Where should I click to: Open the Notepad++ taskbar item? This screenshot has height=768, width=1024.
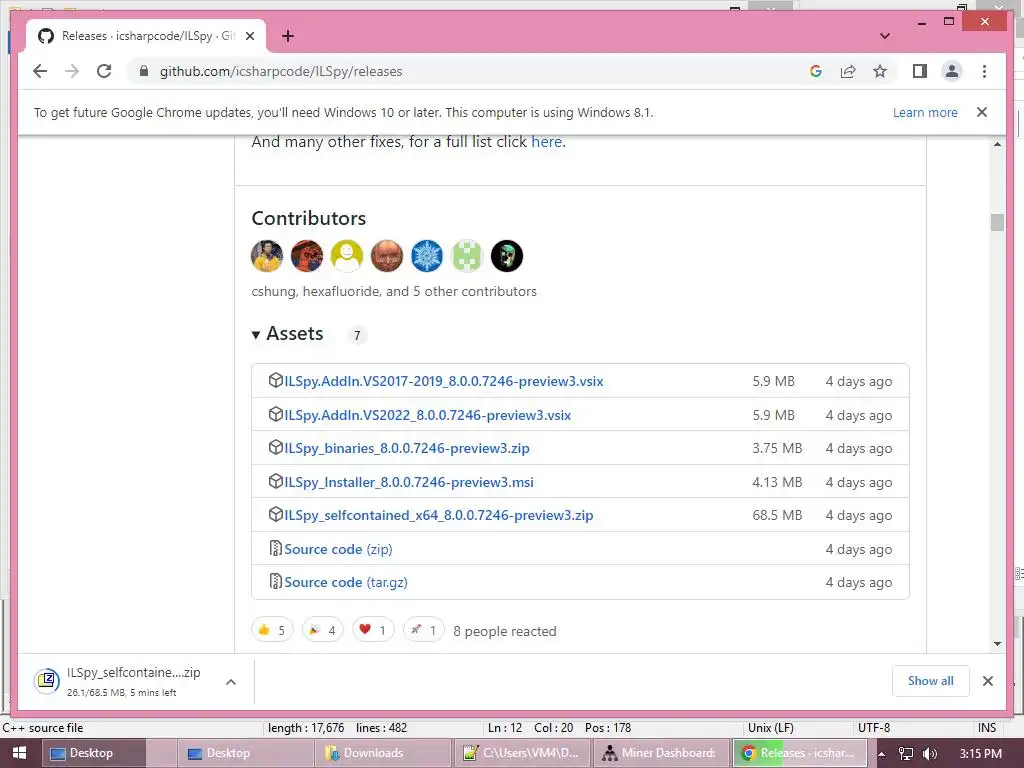click(522, 753)
